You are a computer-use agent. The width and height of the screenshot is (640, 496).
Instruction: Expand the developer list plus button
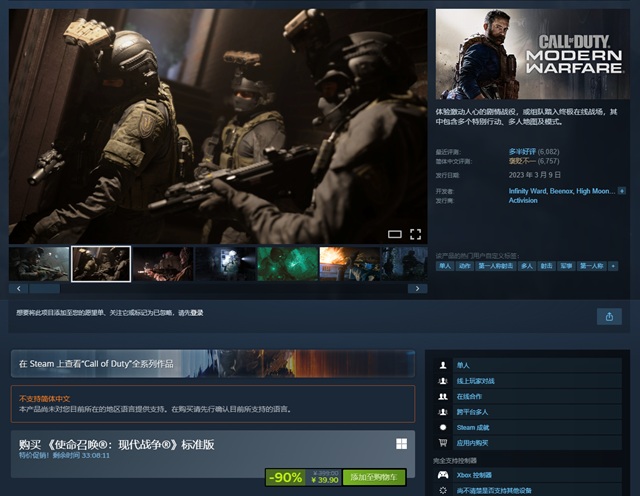[x=622, y=190]
